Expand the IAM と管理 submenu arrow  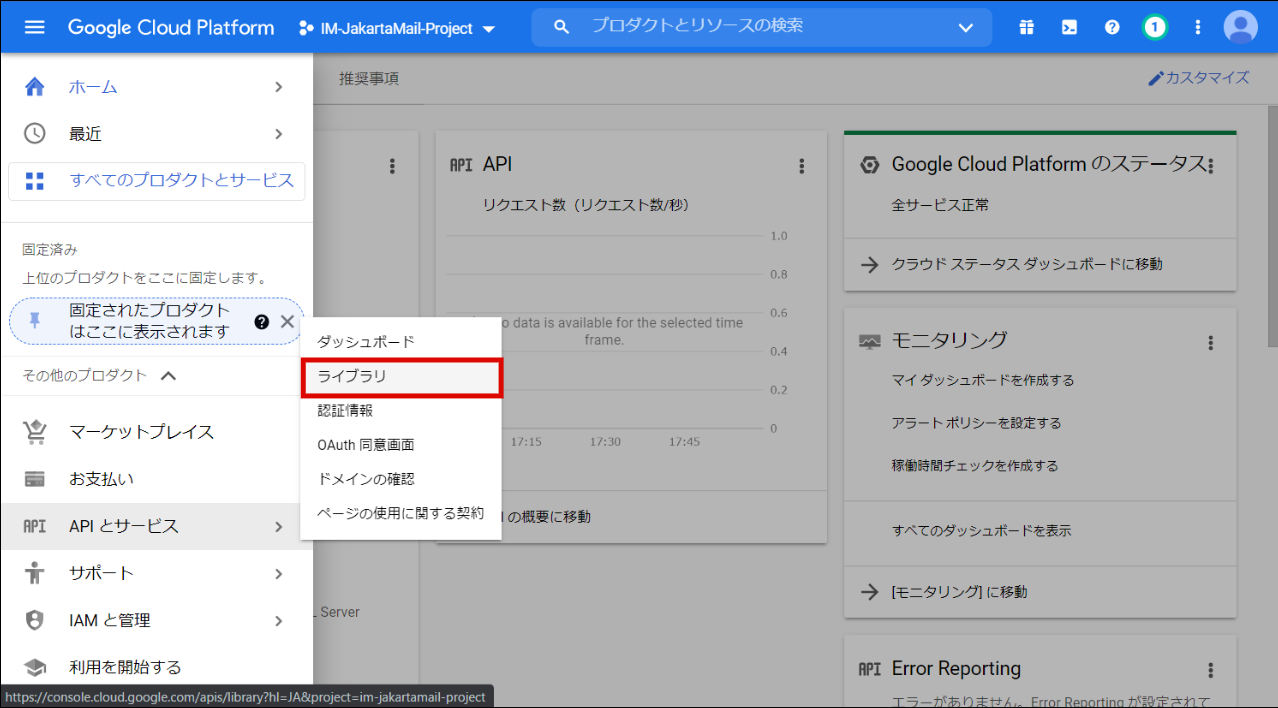click(x=279, y=621)
